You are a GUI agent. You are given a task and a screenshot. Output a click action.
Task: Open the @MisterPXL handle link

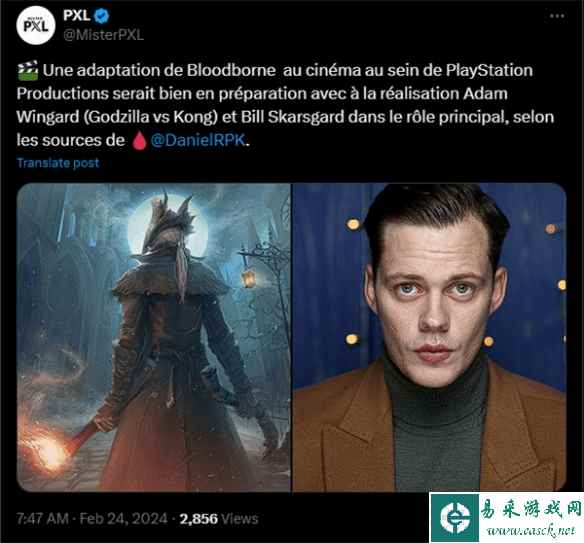104,35
